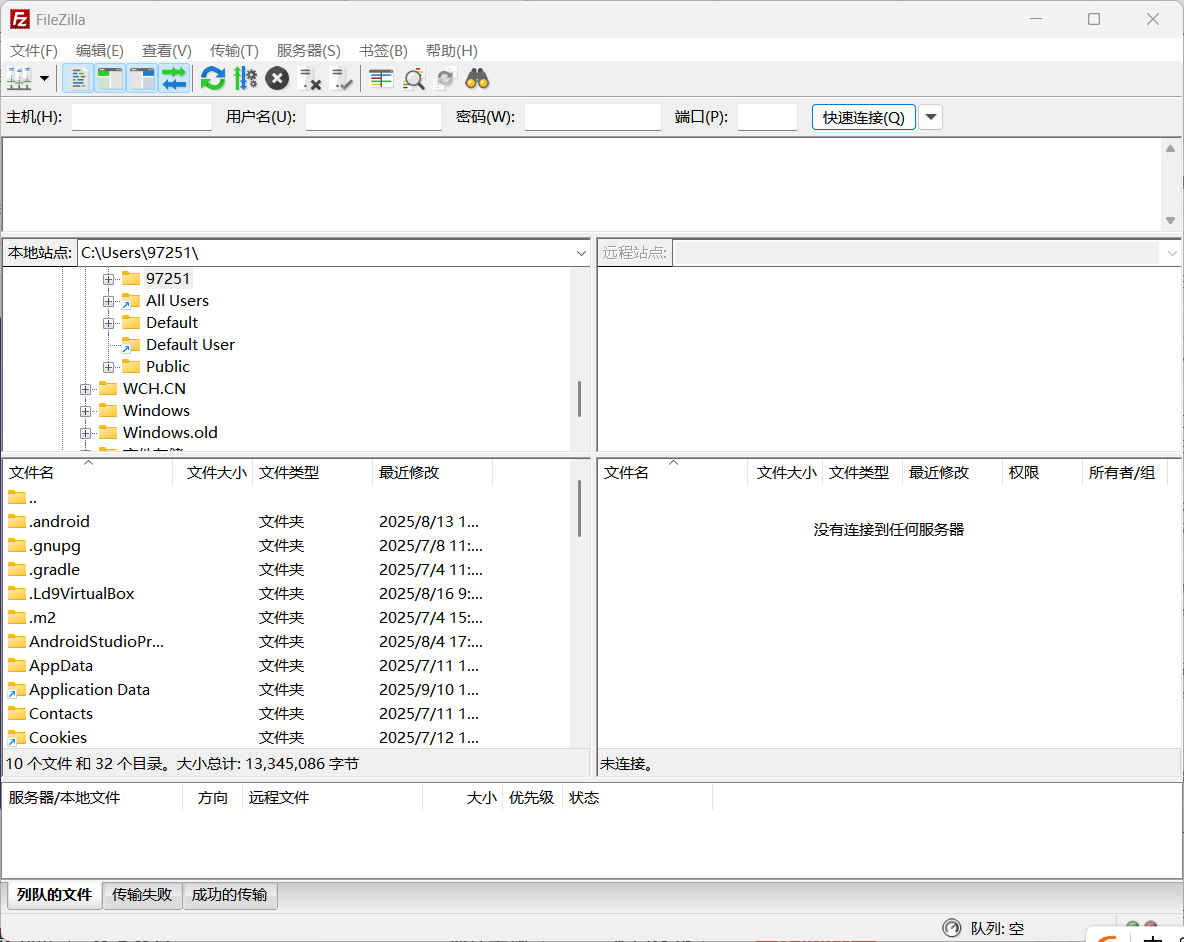
Task: Switch to 列队的文件 tab
Action: pyautogui.click(x=54, y=895)
